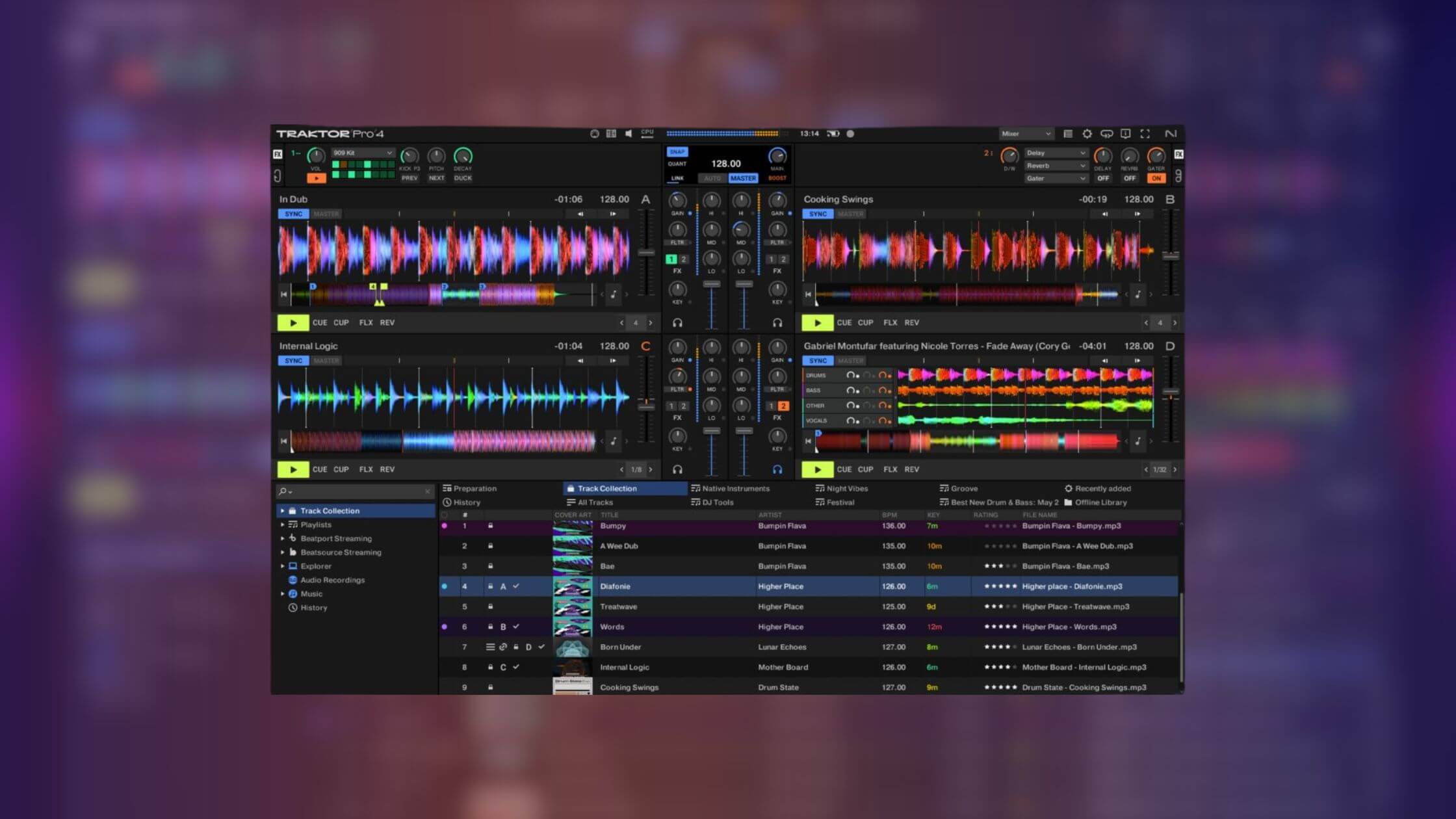Toggle fullscreen mode icon in header
The height and width of the screenshot is (819, 1456).
[1145, 134]
